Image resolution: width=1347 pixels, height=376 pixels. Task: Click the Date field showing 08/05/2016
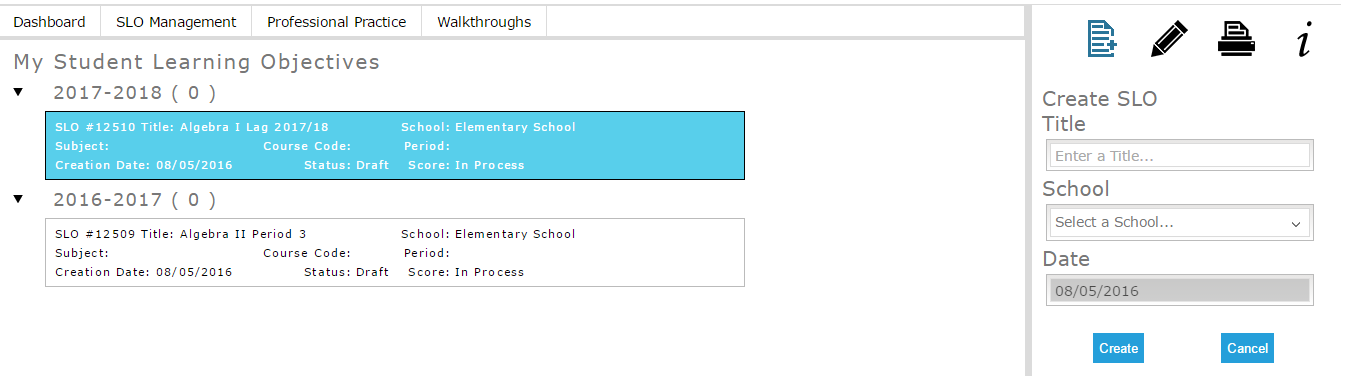point(1180,290)
